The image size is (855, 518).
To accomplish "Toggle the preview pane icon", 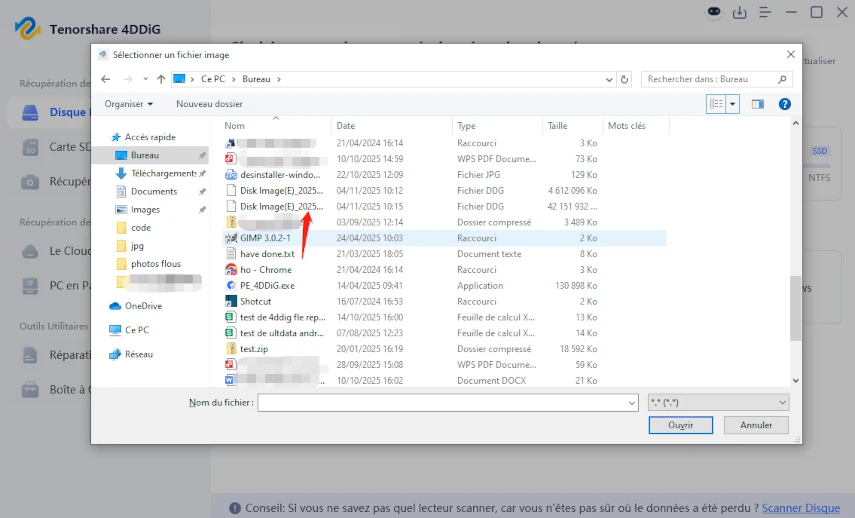I will point(758,104).
